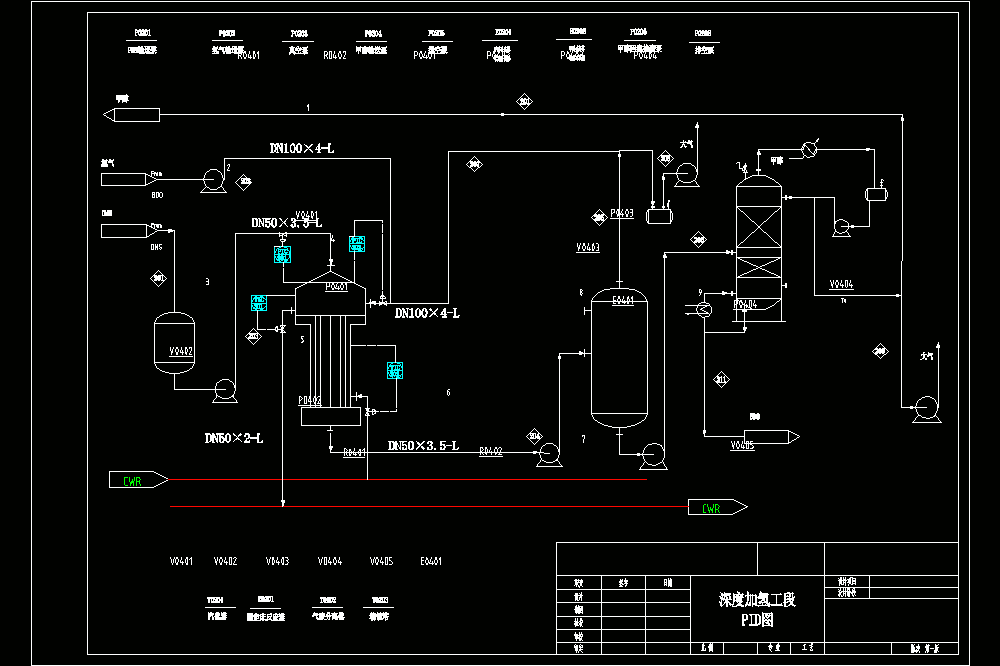
Task: Select the diamond tag beside the first feed pump
Action: click(244, 182)
